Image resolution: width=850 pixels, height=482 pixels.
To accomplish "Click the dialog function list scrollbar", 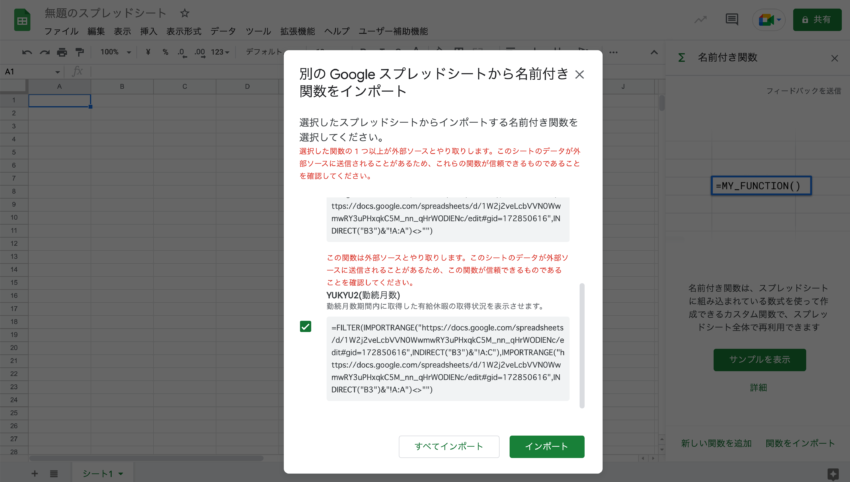I will [x=582, y=340].
